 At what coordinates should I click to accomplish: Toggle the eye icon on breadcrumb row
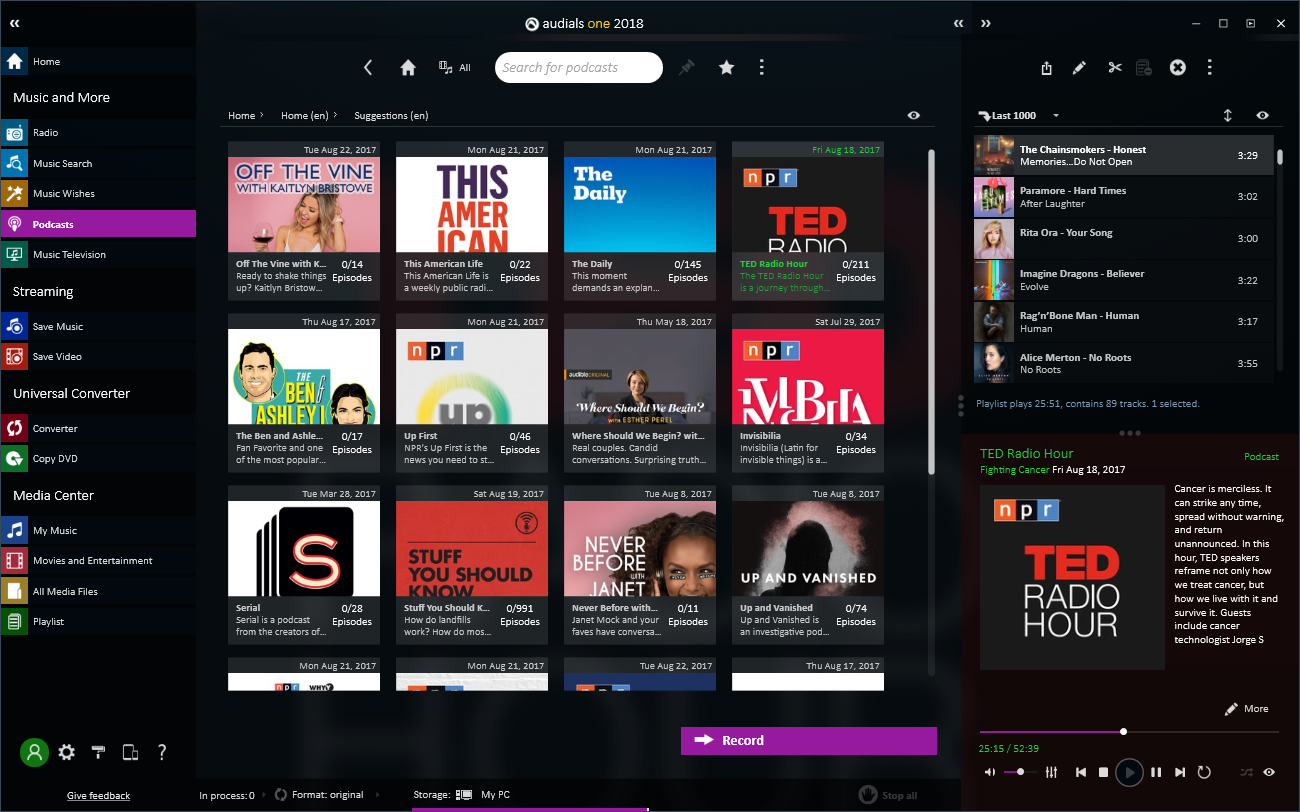pyautogui.click(x=914, y=115)
